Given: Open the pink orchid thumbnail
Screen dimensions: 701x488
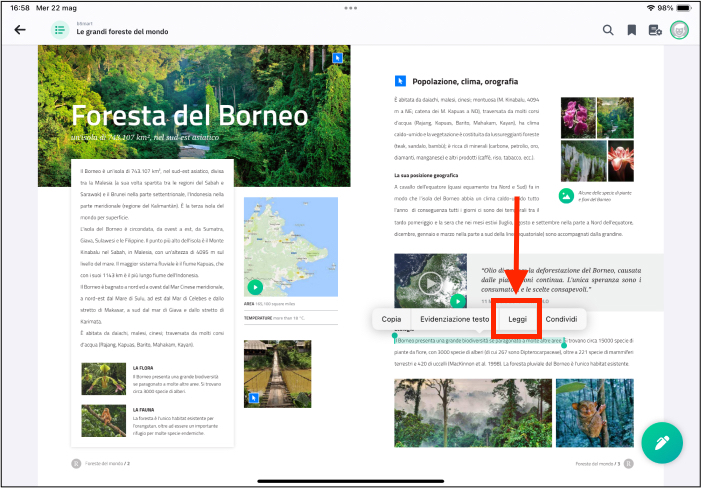Looking at the screenshot, I should coord(578,118).
